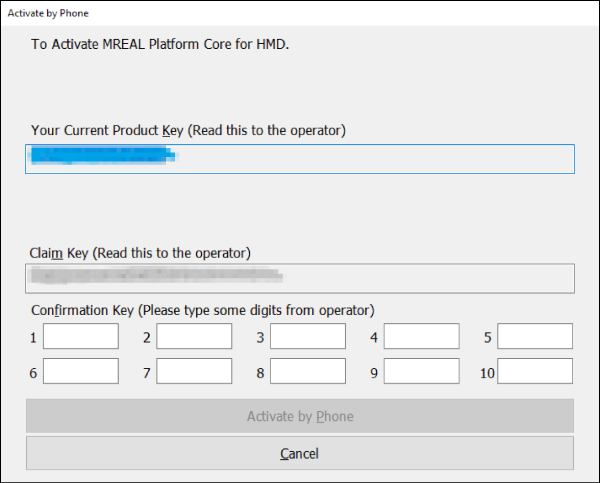
Task: Select 'To Activate MREAL Platform Core for HMD.' text
Action: click(x=160, y=44)
